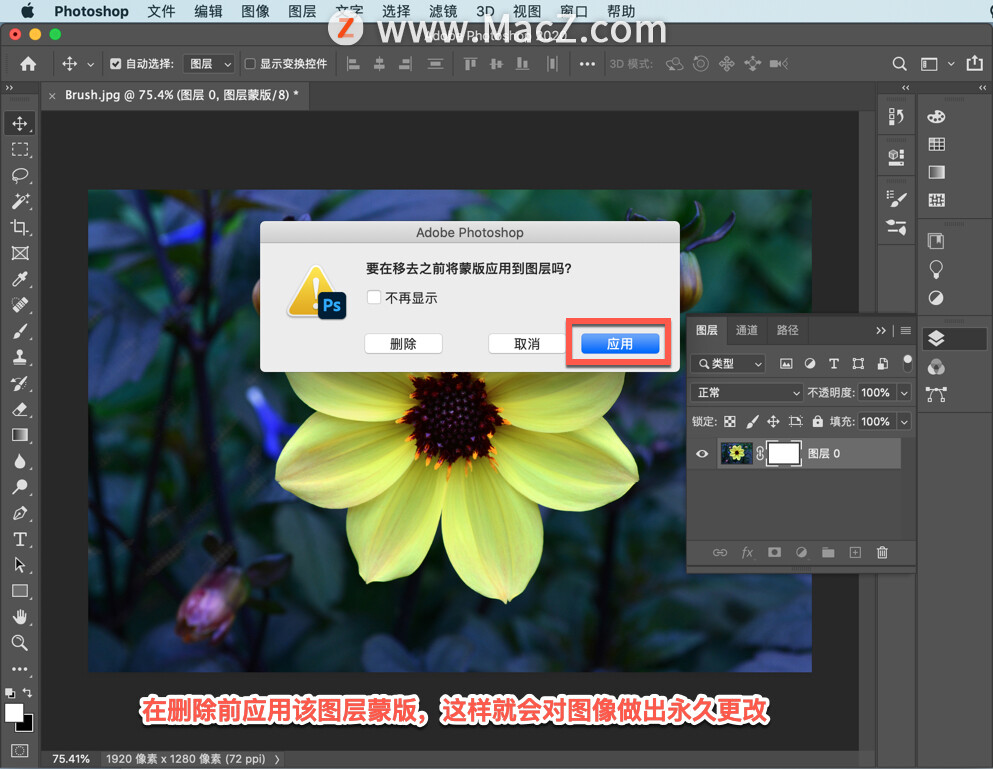The image size is (993, 769).
Task: Select the Gradient tool
Action: point(20,435)
